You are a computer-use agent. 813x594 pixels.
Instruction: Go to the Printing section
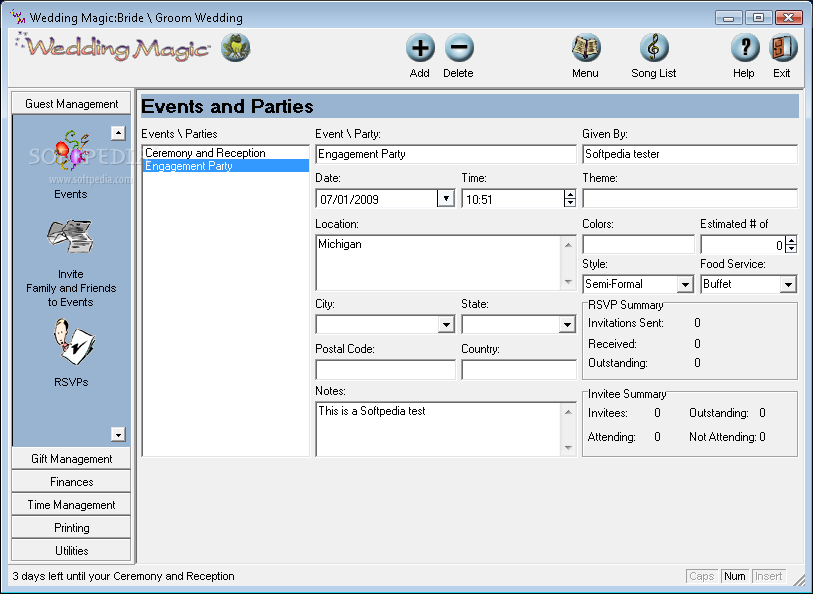coord(72,528)
